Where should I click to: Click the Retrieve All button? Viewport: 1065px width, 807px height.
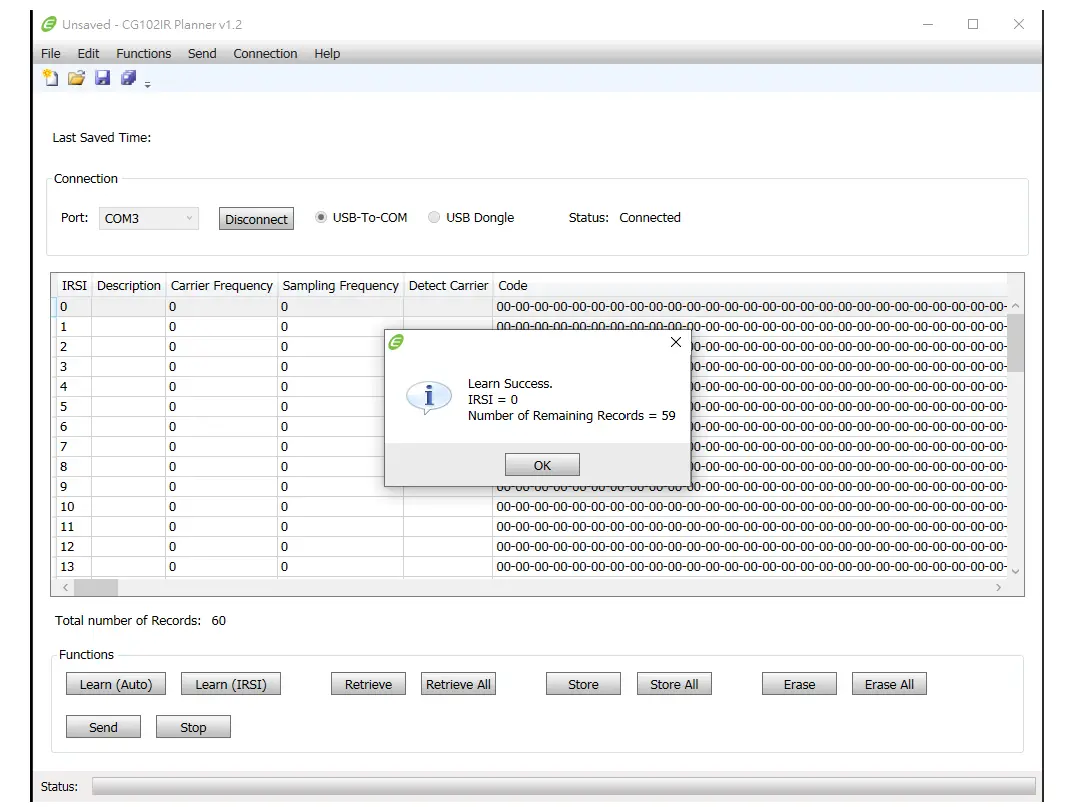[x=458, y=684]
